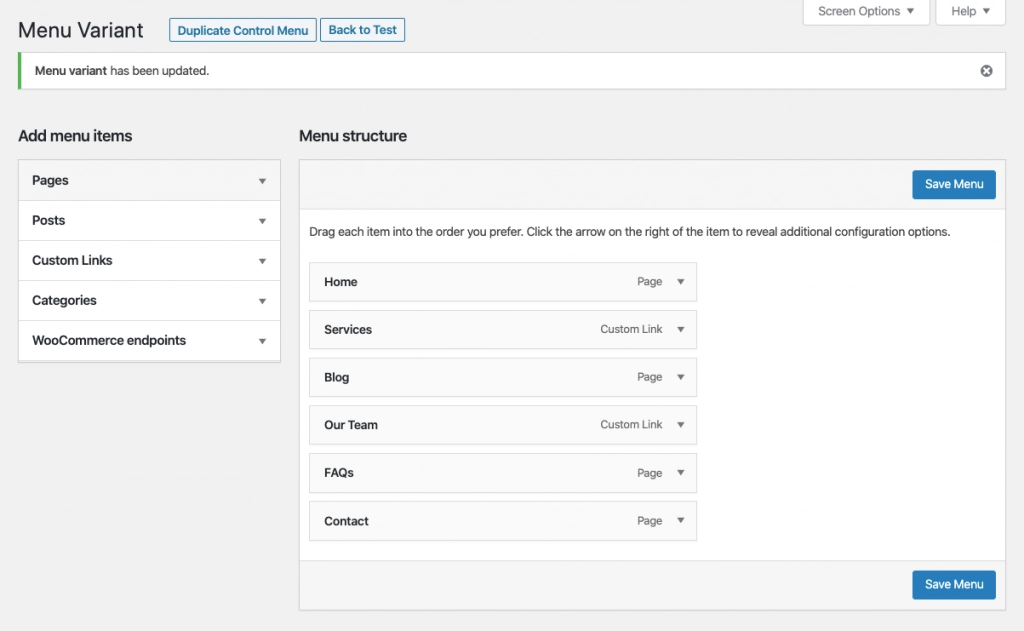This screenshot has height=631, width=1024.
Task: Click the top Save Menu button
Action: pos(953,184)
